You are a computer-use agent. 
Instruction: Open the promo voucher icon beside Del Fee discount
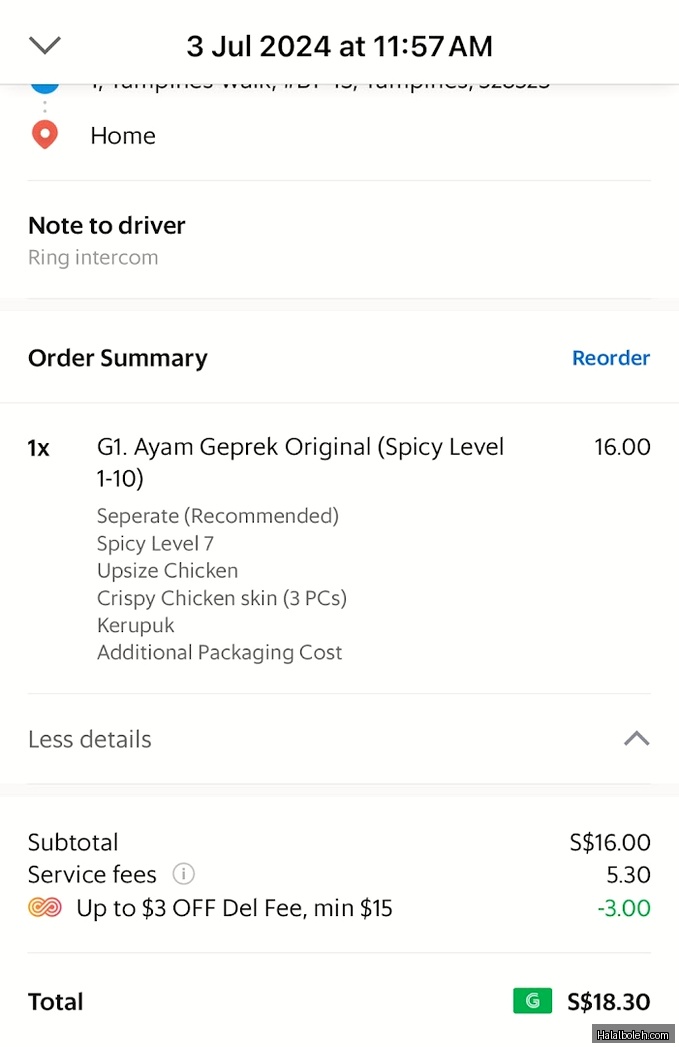click(x=44, y=908)
